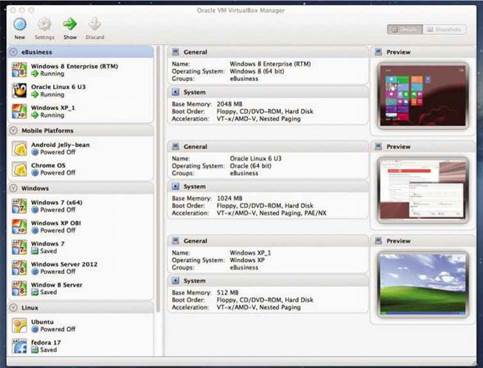Viewport: 483px width, 368px height.
Task: Click the VM list vertical scrollbar
Action: 158,180
